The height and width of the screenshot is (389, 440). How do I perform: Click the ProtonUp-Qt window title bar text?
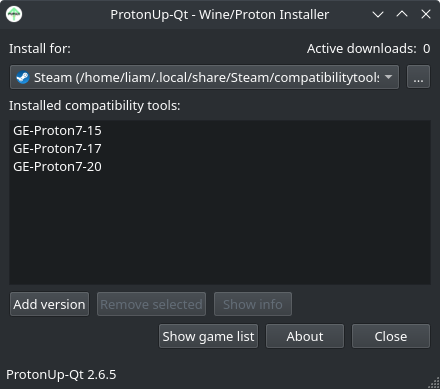point(220,14)
